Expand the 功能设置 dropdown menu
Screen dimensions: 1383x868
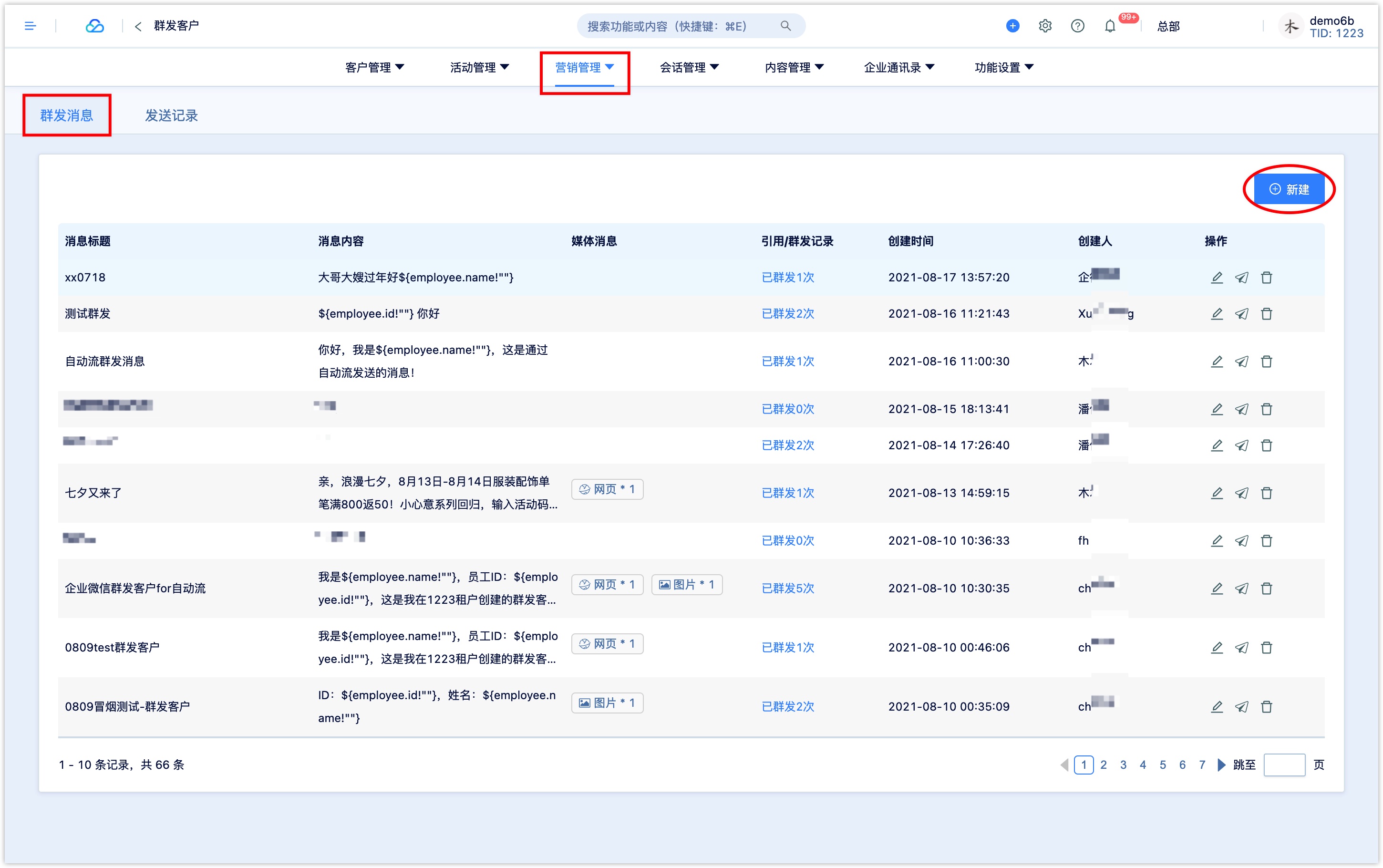coord(1004,67)
